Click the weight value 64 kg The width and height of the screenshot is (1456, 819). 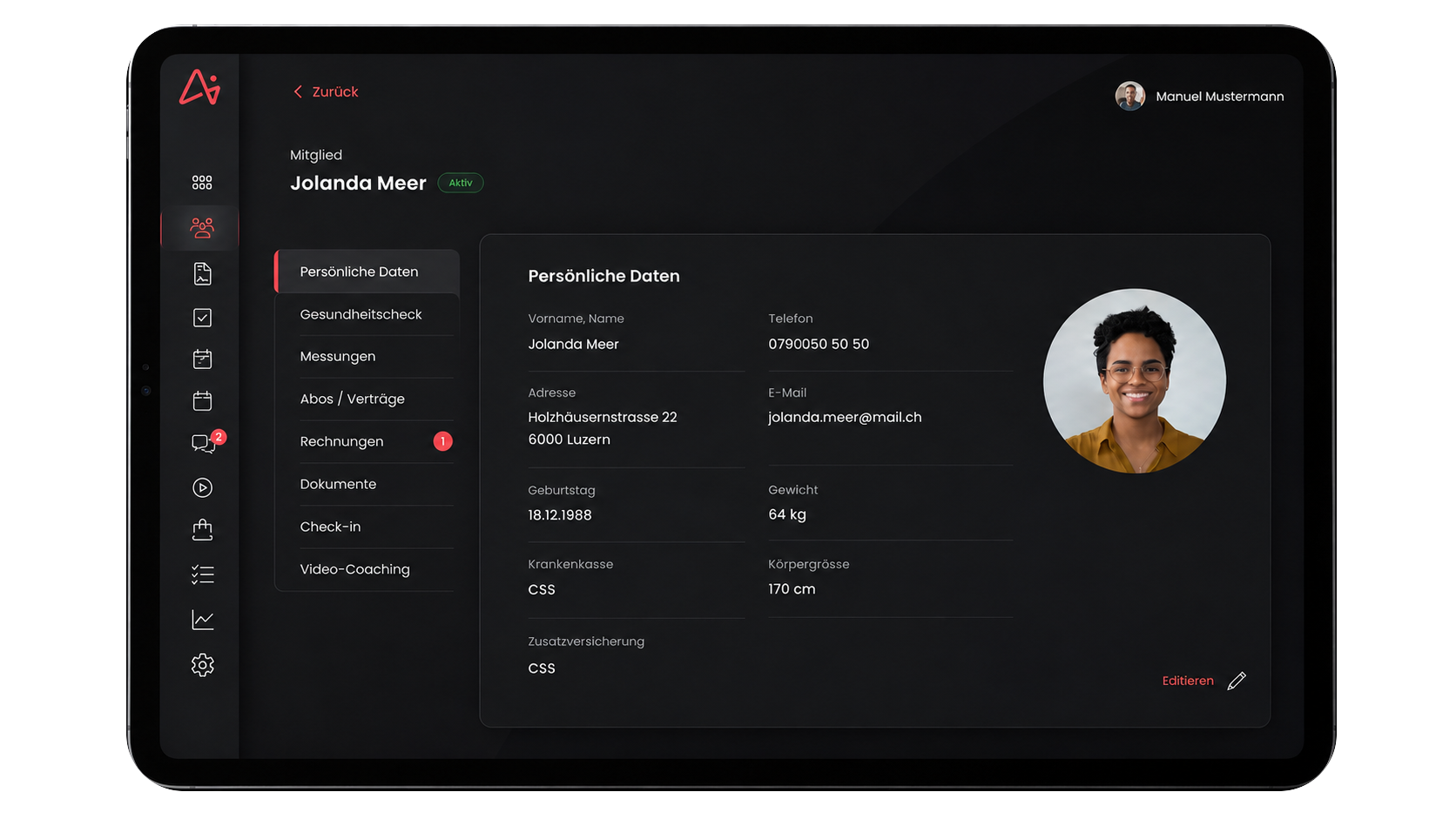[787, 514]
